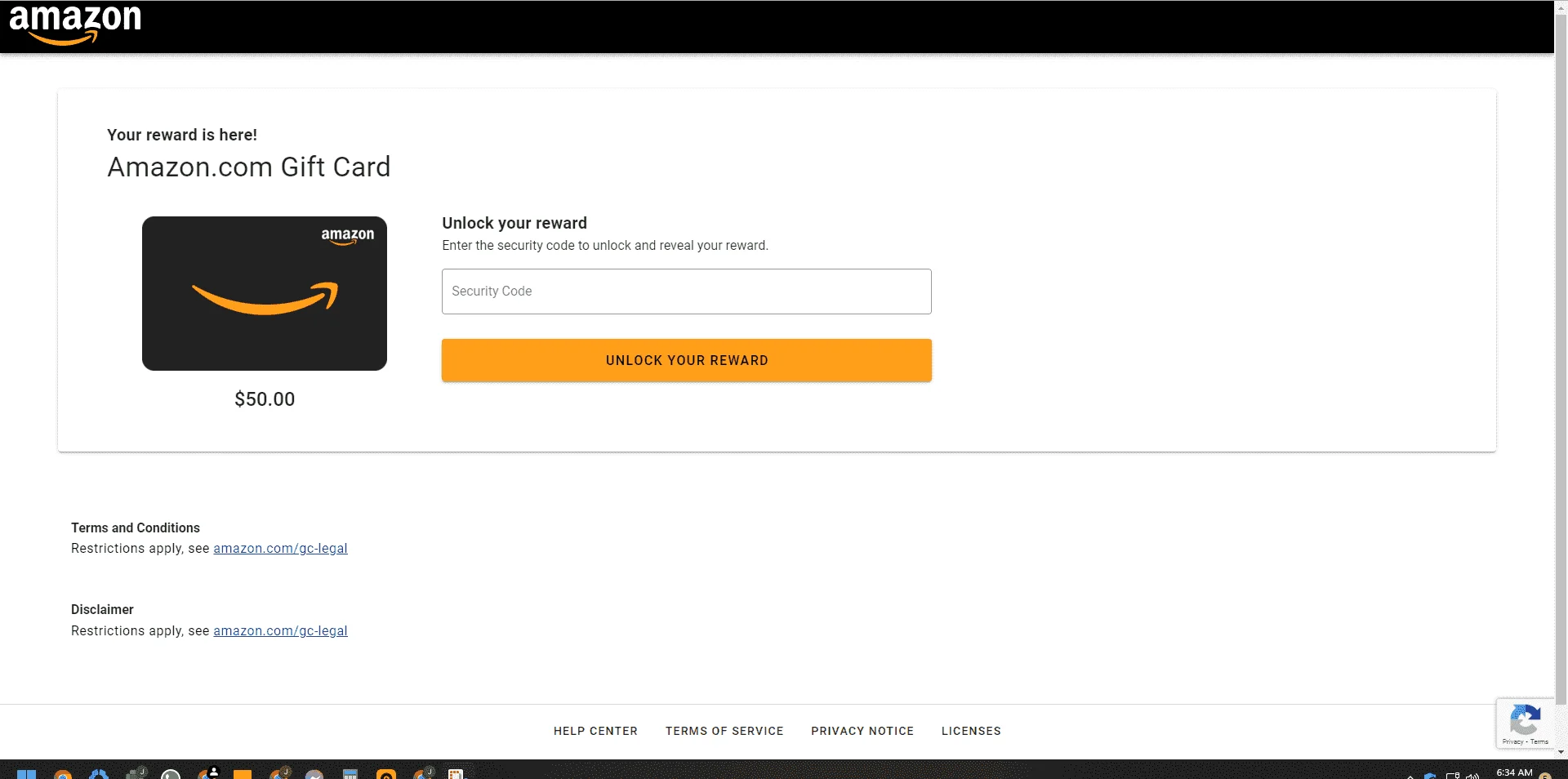Click the 'Your reward is here!' text

click(x=182, y=135)
